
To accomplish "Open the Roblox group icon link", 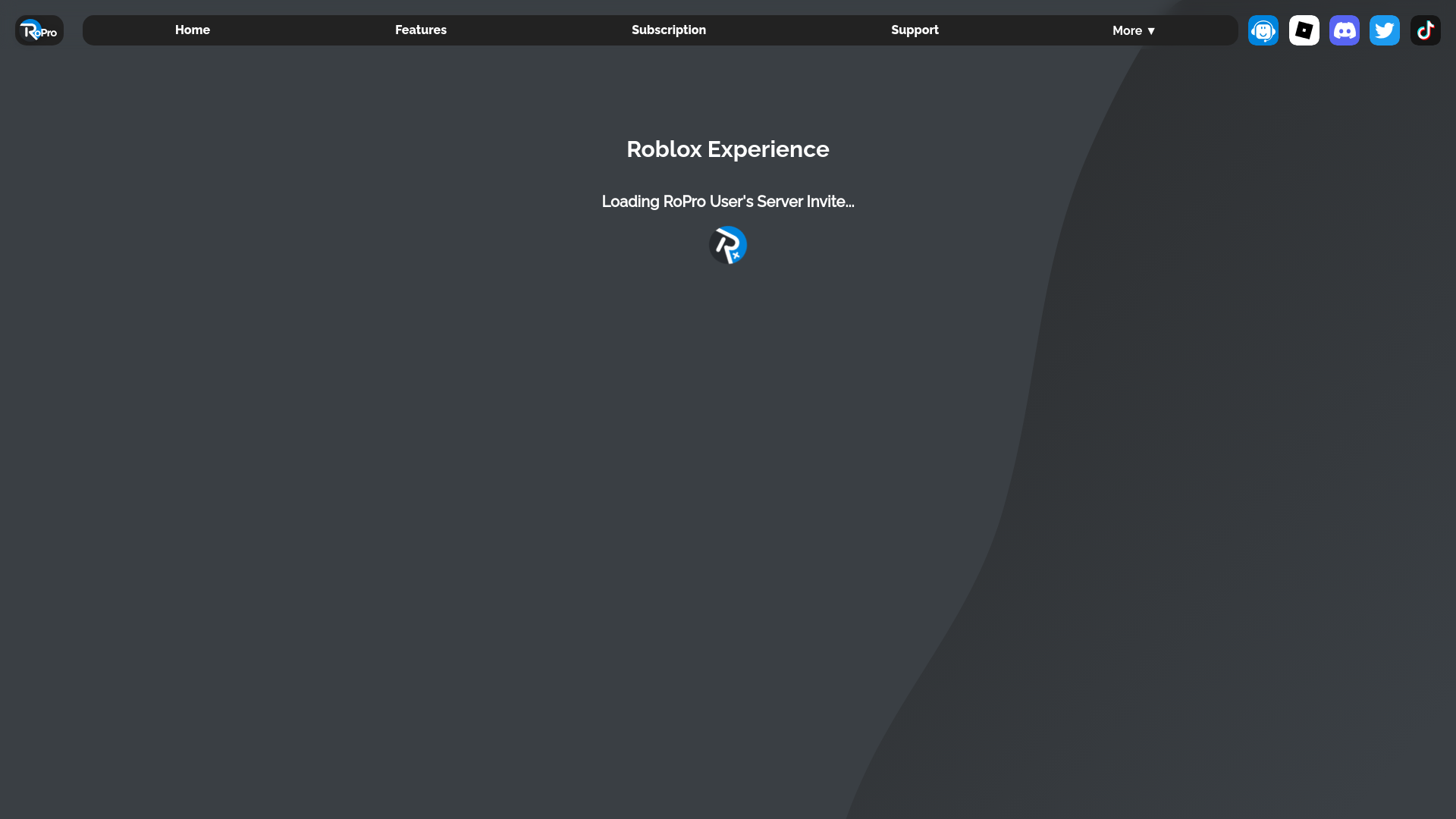I will point(1304,30).
